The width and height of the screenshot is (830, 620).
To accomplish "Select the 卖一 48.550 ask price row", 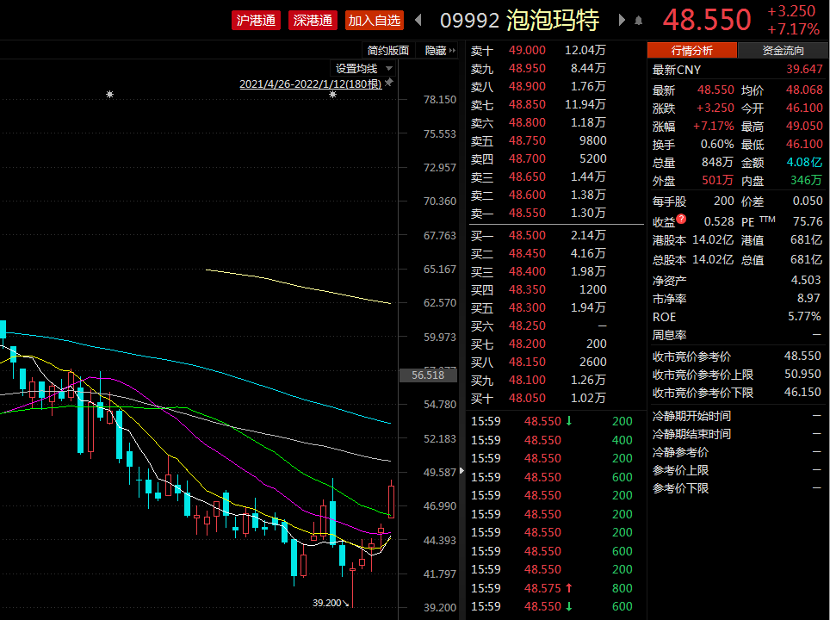I will pos(538,213).
